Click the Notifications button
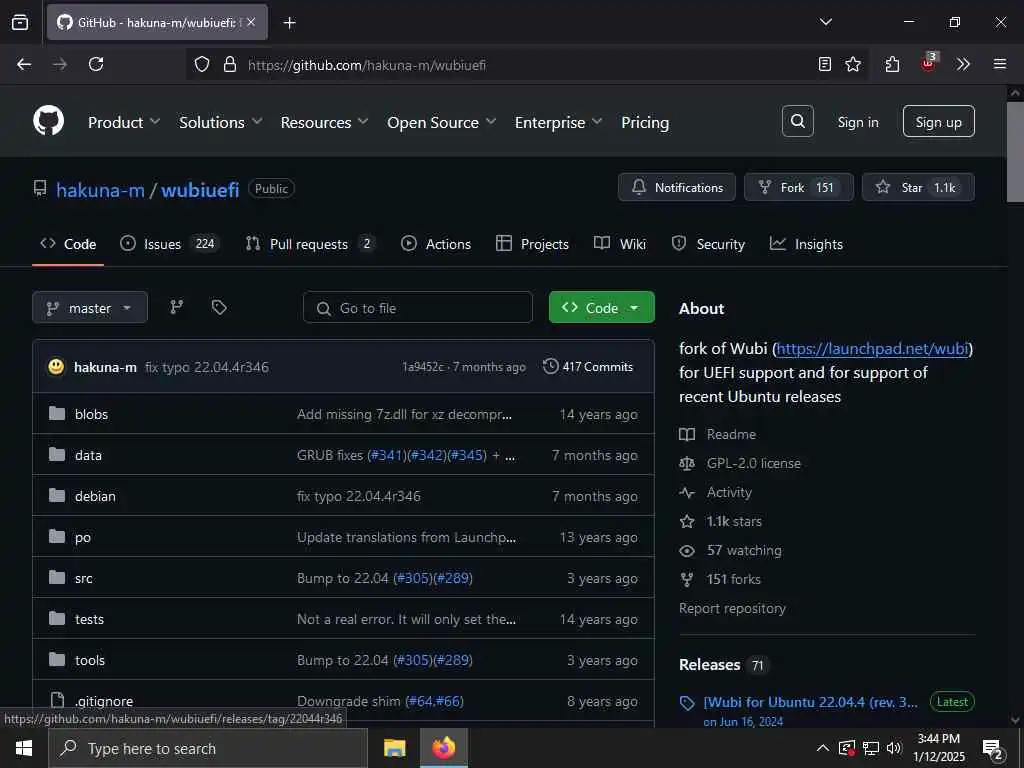Image resolution: width=1024 pixels, height=768 pixels. tap(677, 187)
